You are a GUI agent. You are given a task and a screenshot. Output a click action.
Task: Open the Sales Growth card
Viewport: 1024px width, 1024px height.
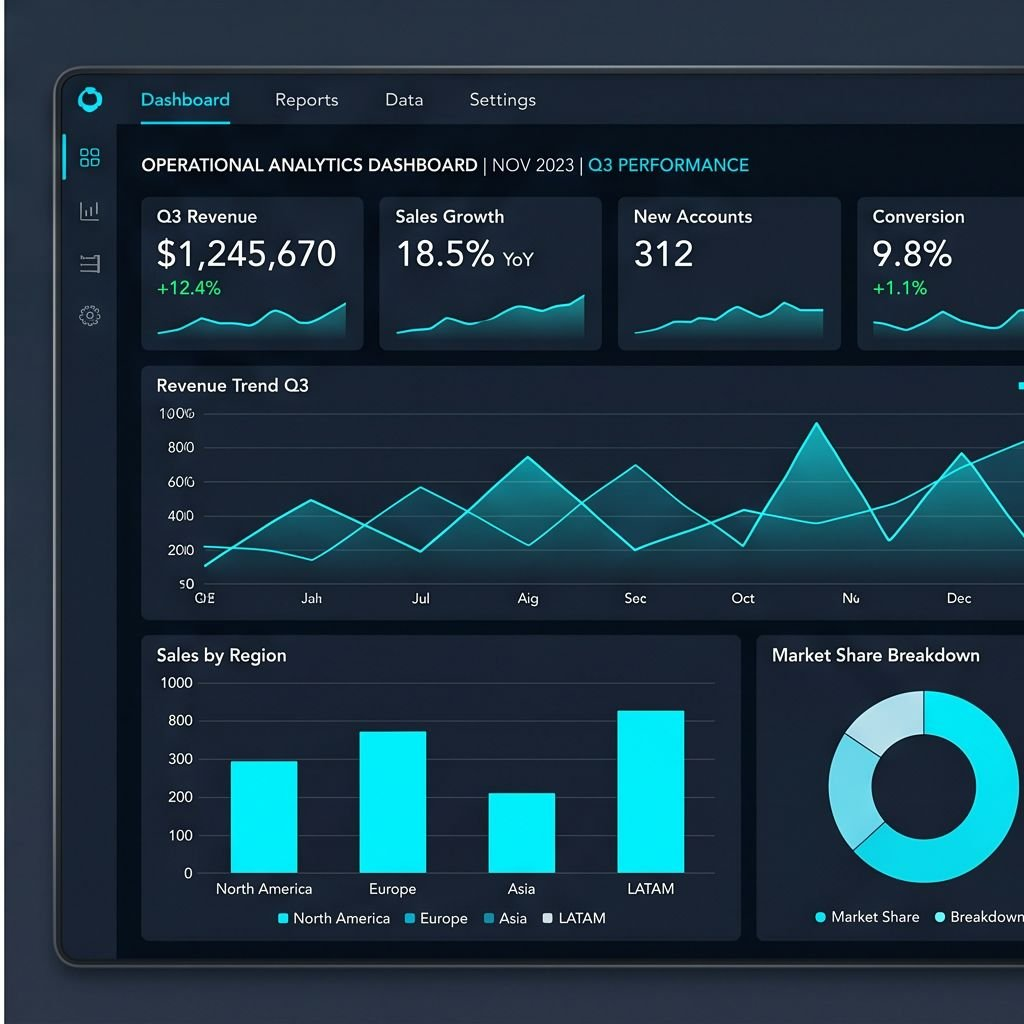(490, 274)
